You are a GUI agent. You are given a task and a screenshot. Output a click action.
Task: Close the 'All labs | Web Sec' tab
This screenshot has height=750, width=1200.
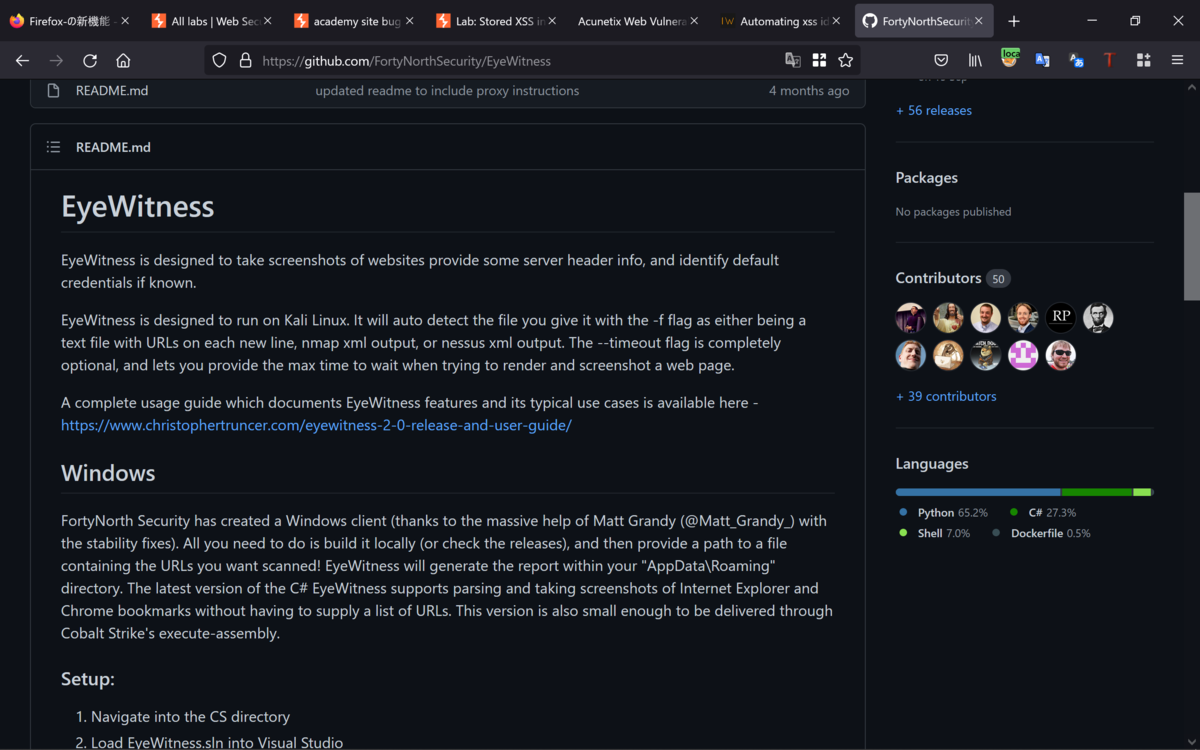click(267, 21)
